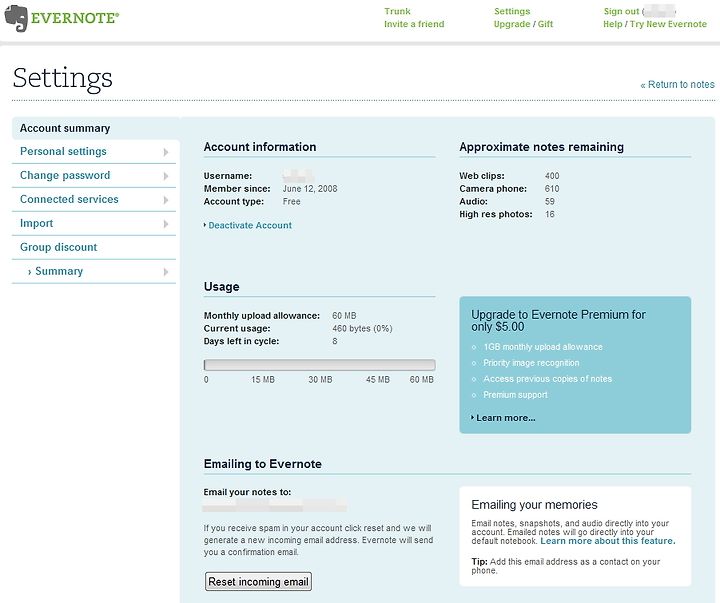Click the '15 MB' scale label
Viewport: 720px width, 603px height.
263,380
